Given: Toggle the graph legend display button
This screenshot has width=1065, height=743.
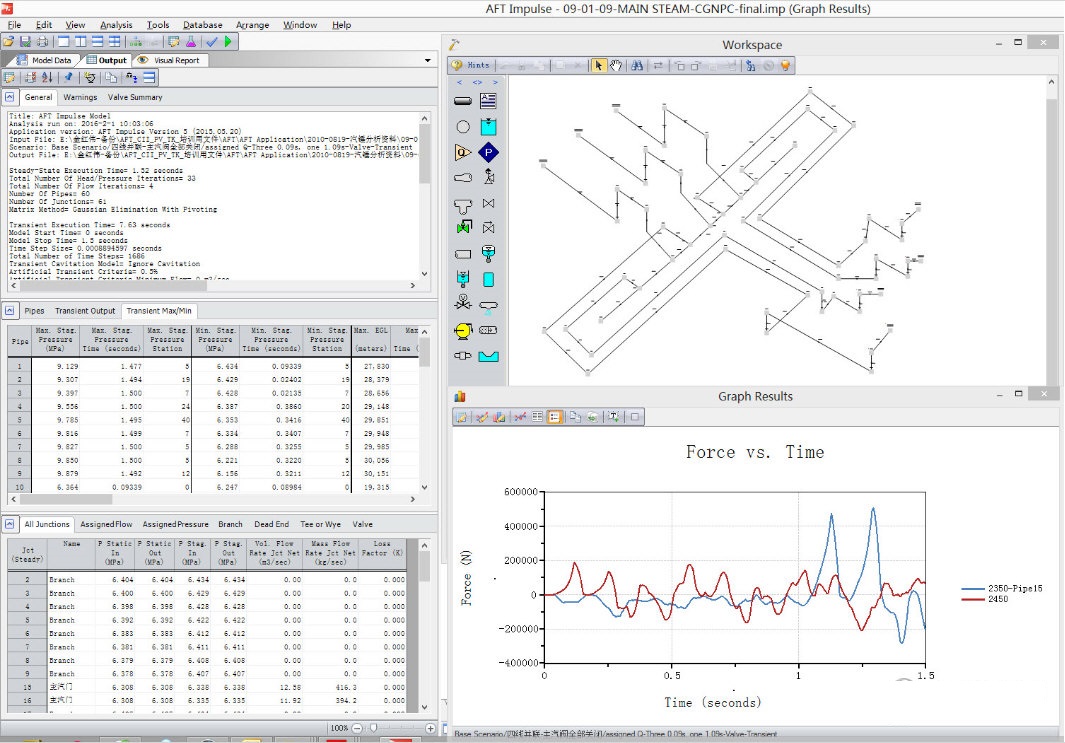Looking at the screenshot, I should (554, 416).
